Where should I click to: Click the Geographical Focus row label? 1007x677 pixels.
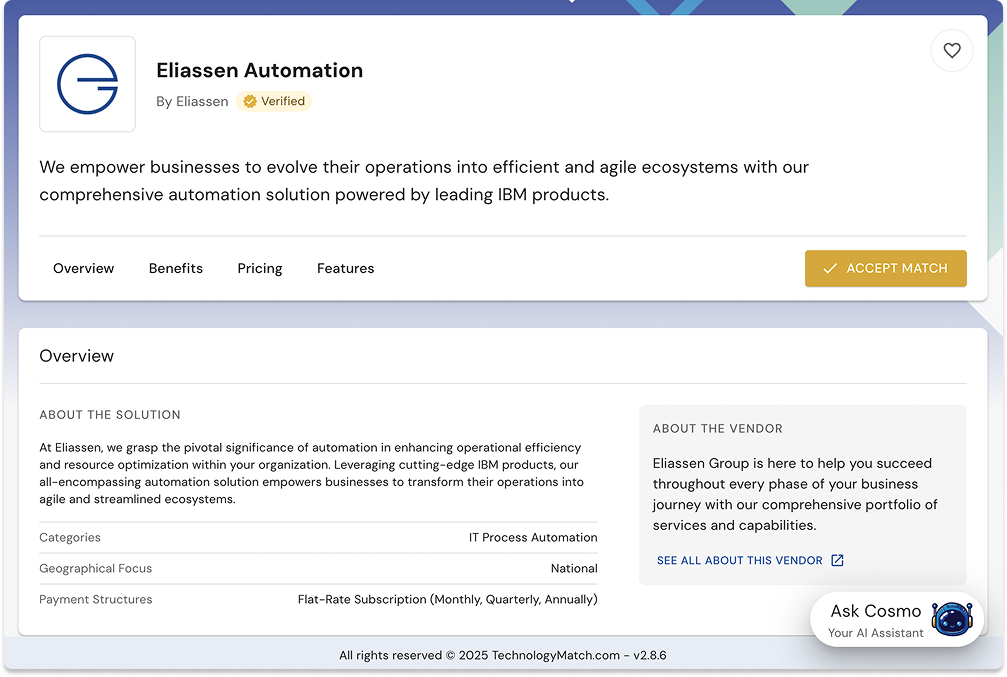coord(96,568)
